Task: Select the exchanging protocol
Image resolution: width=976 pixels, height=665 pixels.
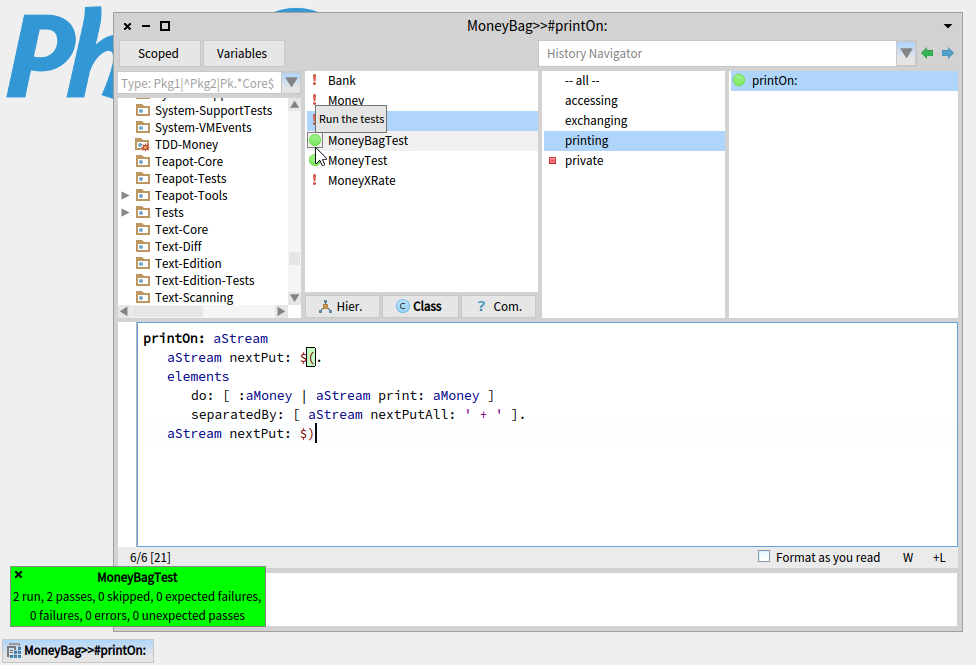Action: pyautogui.click(x=634, y=120)
